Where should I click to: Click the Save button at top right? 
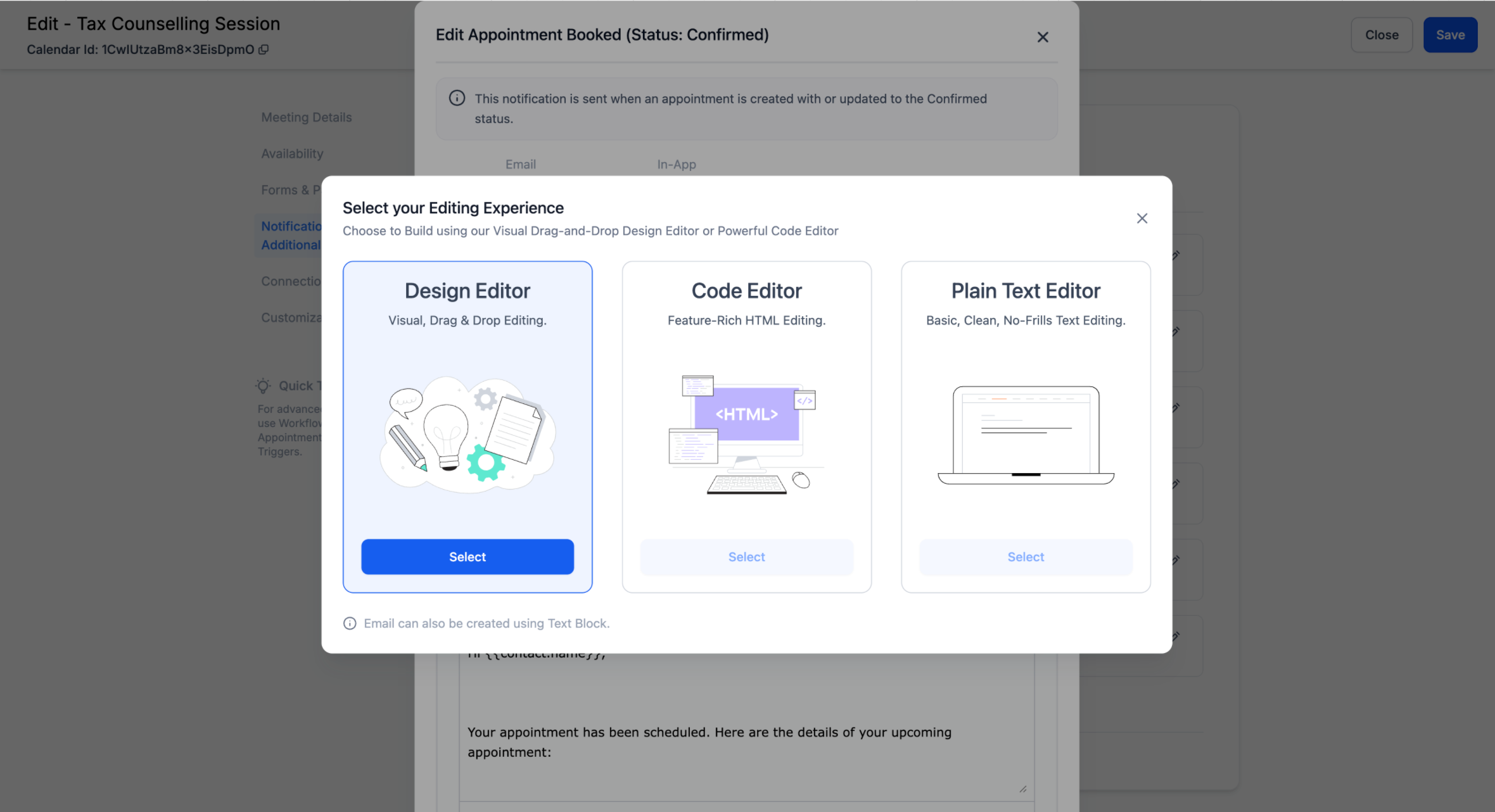point(1450,35)
